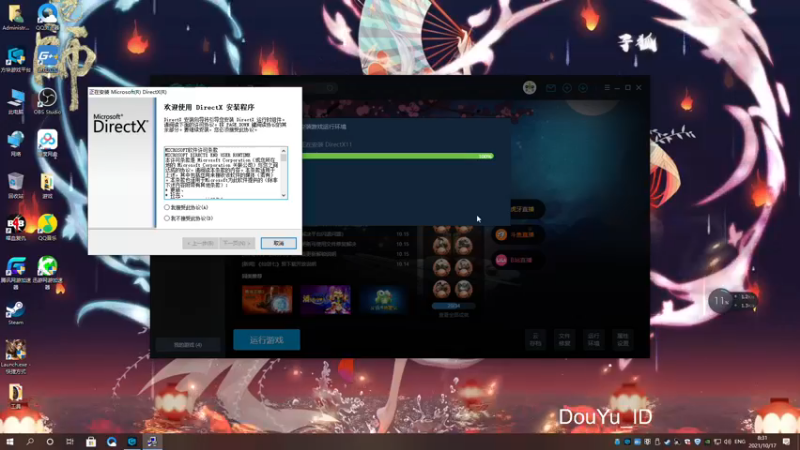The width and height of the screenshot is (800, 450).
Task: Open taskbar search magnifier
Action: click(30, 441)
